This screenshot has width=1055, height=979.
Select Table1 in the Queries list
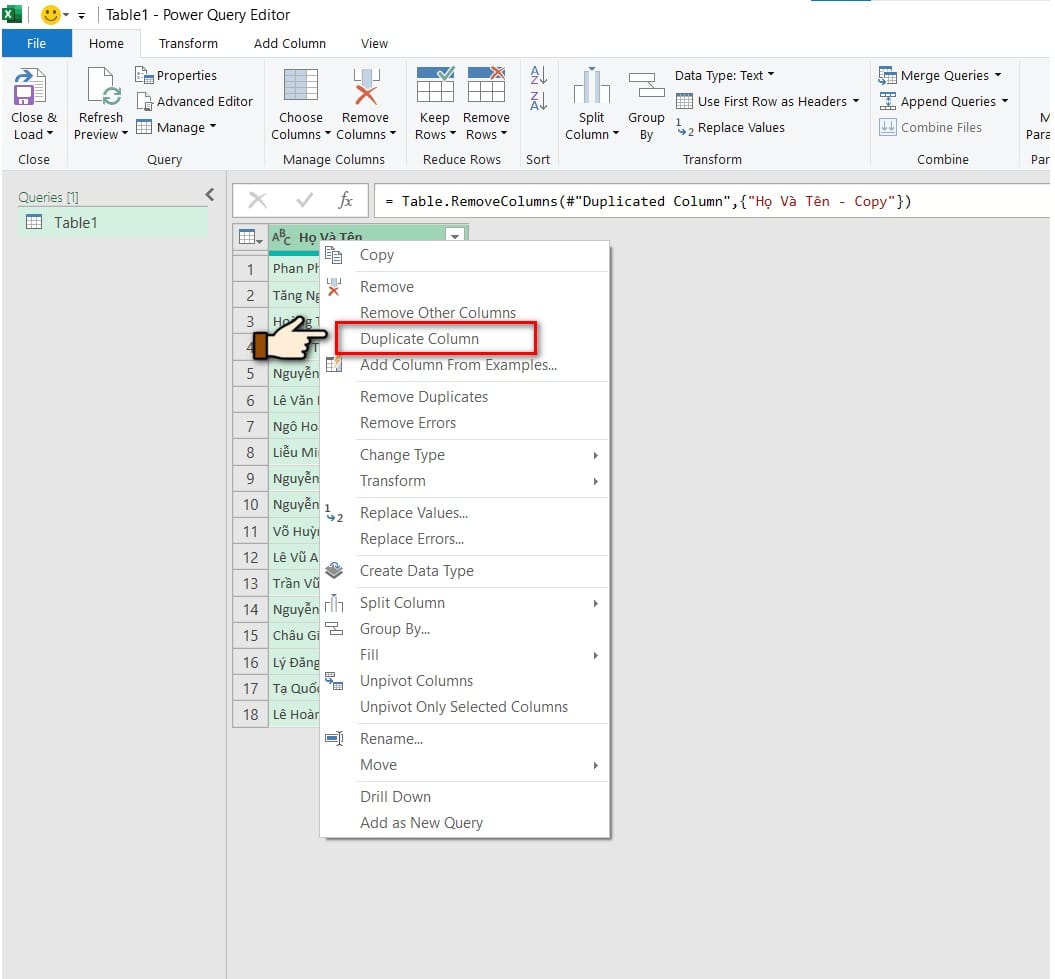coord(75,222)
